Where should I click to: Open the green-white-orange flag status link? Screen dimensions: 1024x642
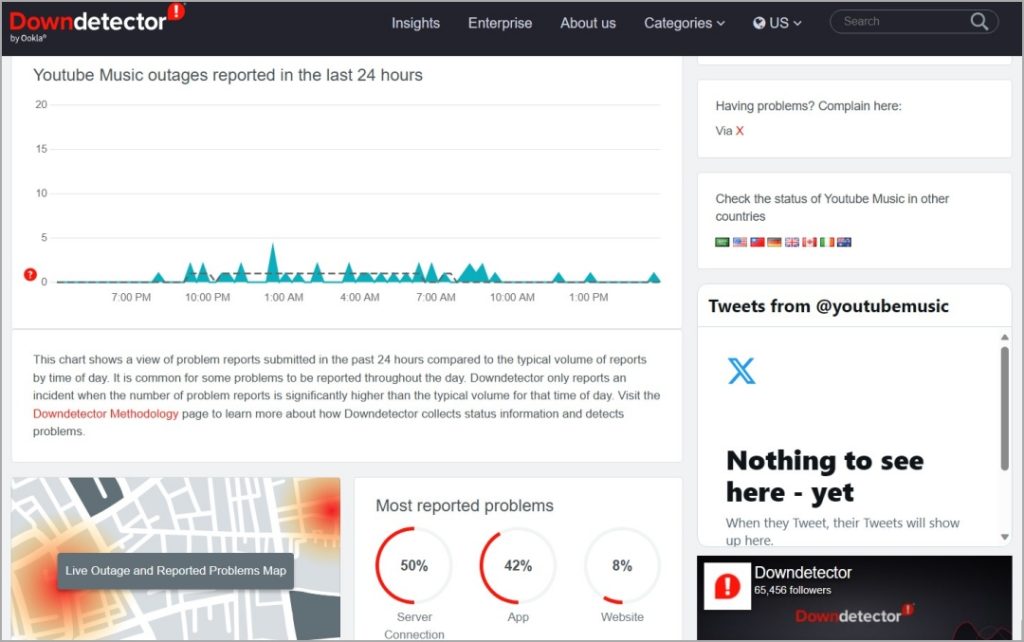827,242
